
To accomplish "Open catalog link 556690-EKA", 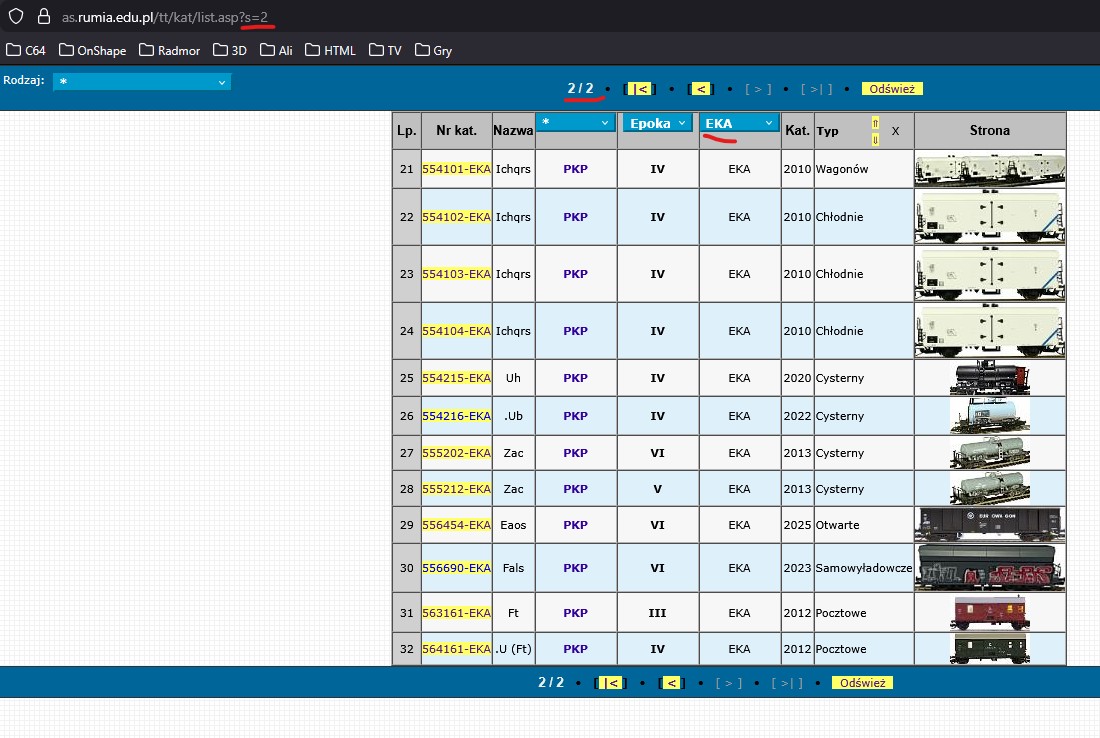I will tap(456, 568).
